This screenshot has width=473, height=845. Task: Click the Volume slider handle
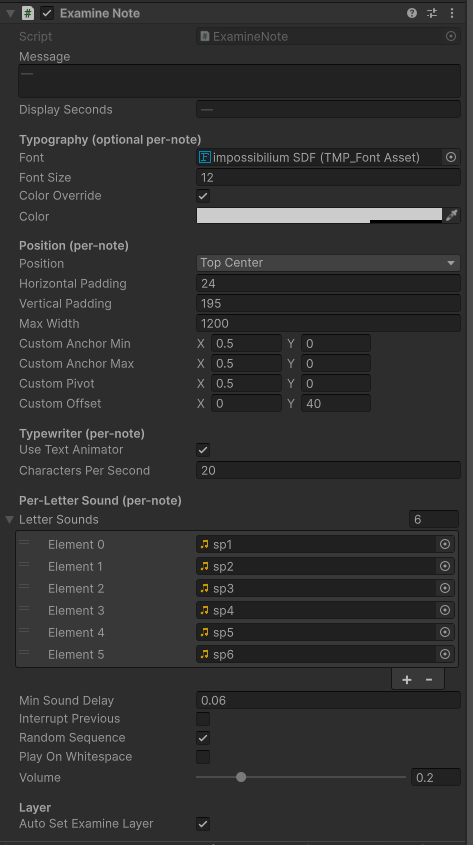tap(241, 777)
